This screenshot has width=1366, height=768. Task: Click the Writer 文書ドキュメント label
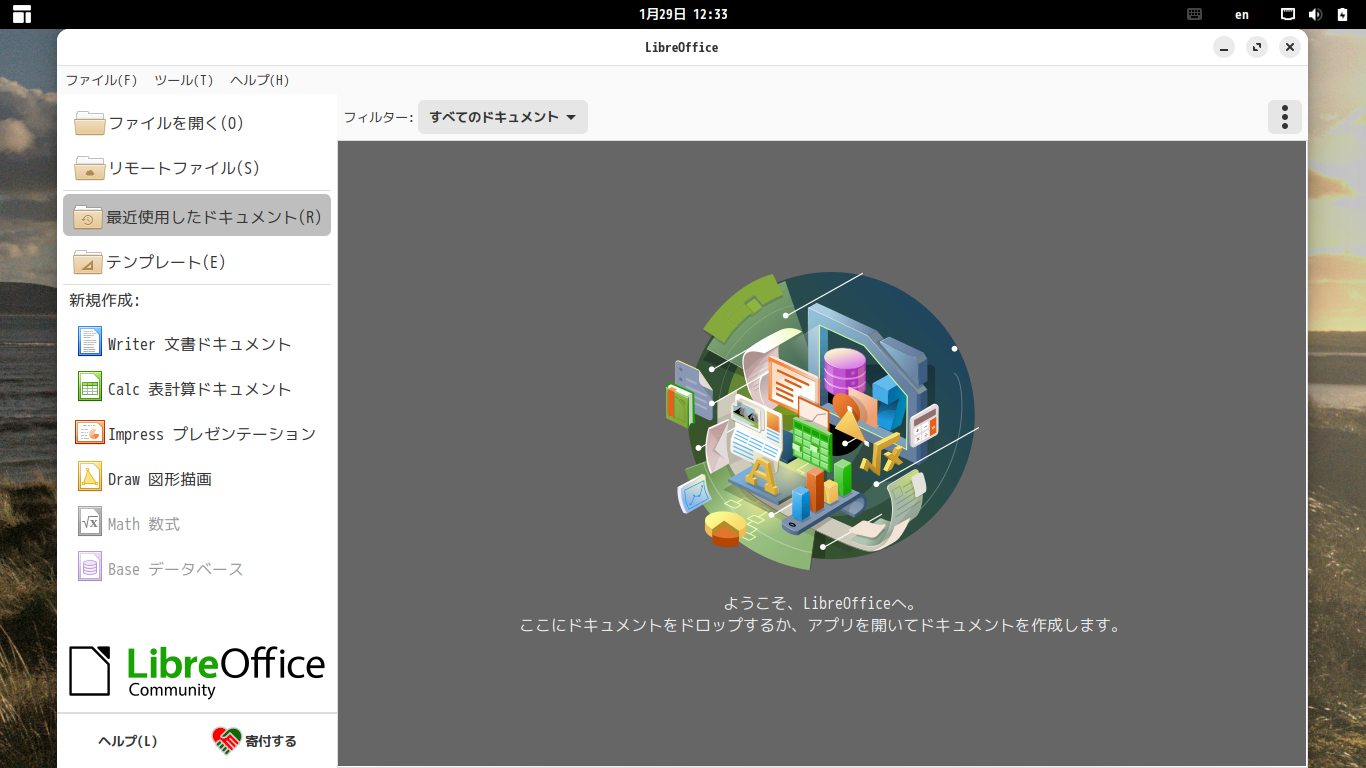coord(199,344)
